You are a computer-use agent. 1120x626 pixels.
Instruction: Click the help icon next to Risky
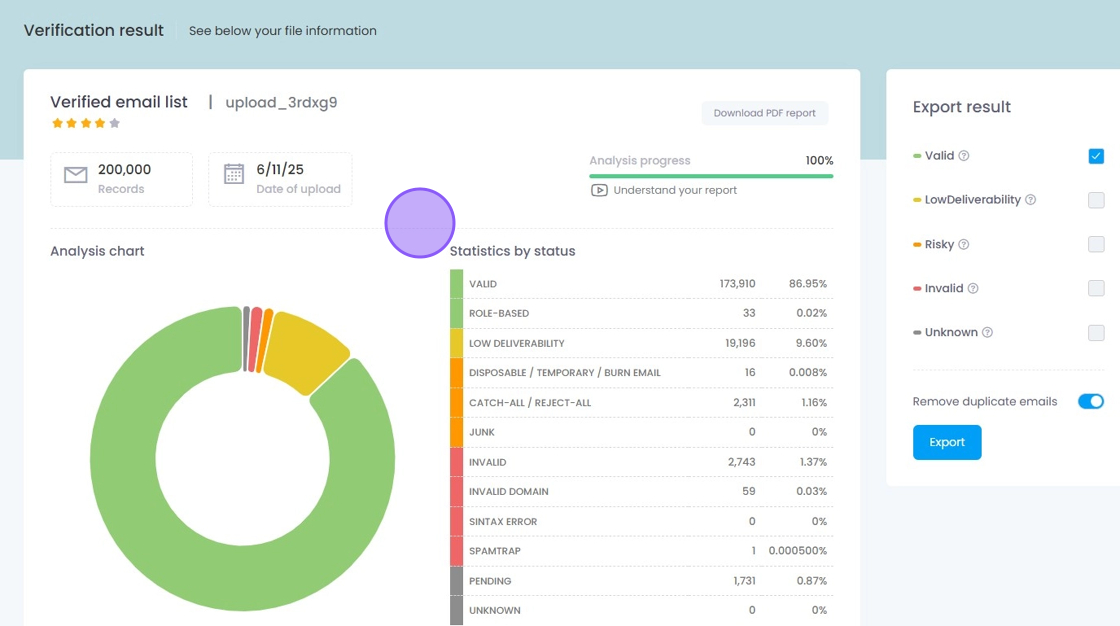[964, 245]
